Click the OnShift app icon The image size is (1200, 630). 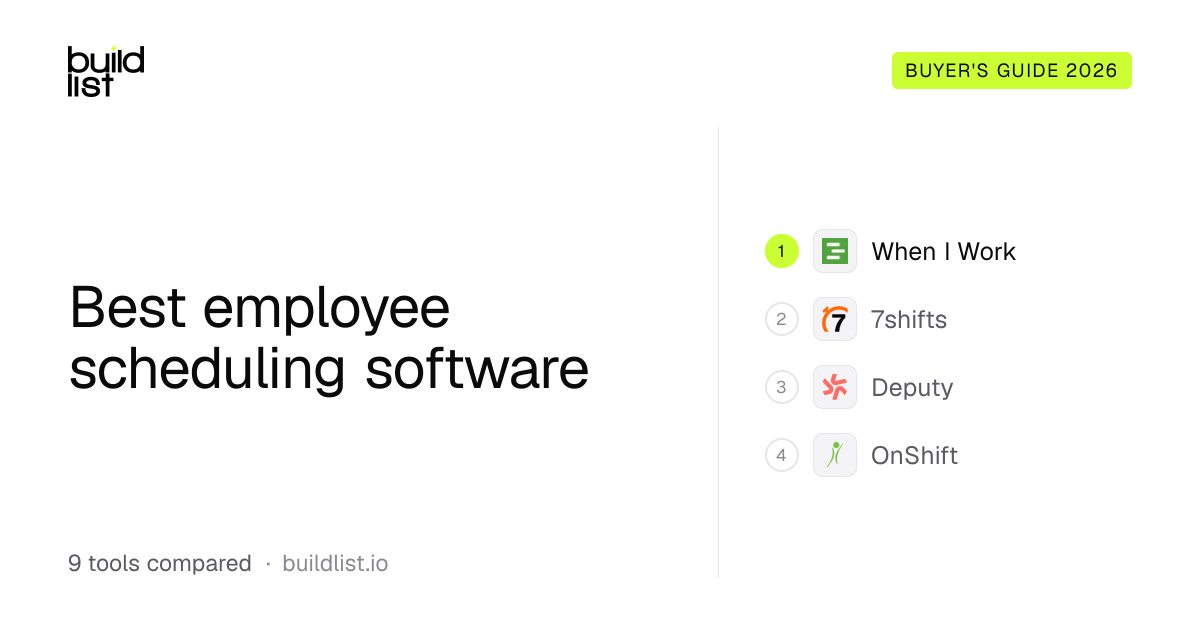tap(835, 455)
